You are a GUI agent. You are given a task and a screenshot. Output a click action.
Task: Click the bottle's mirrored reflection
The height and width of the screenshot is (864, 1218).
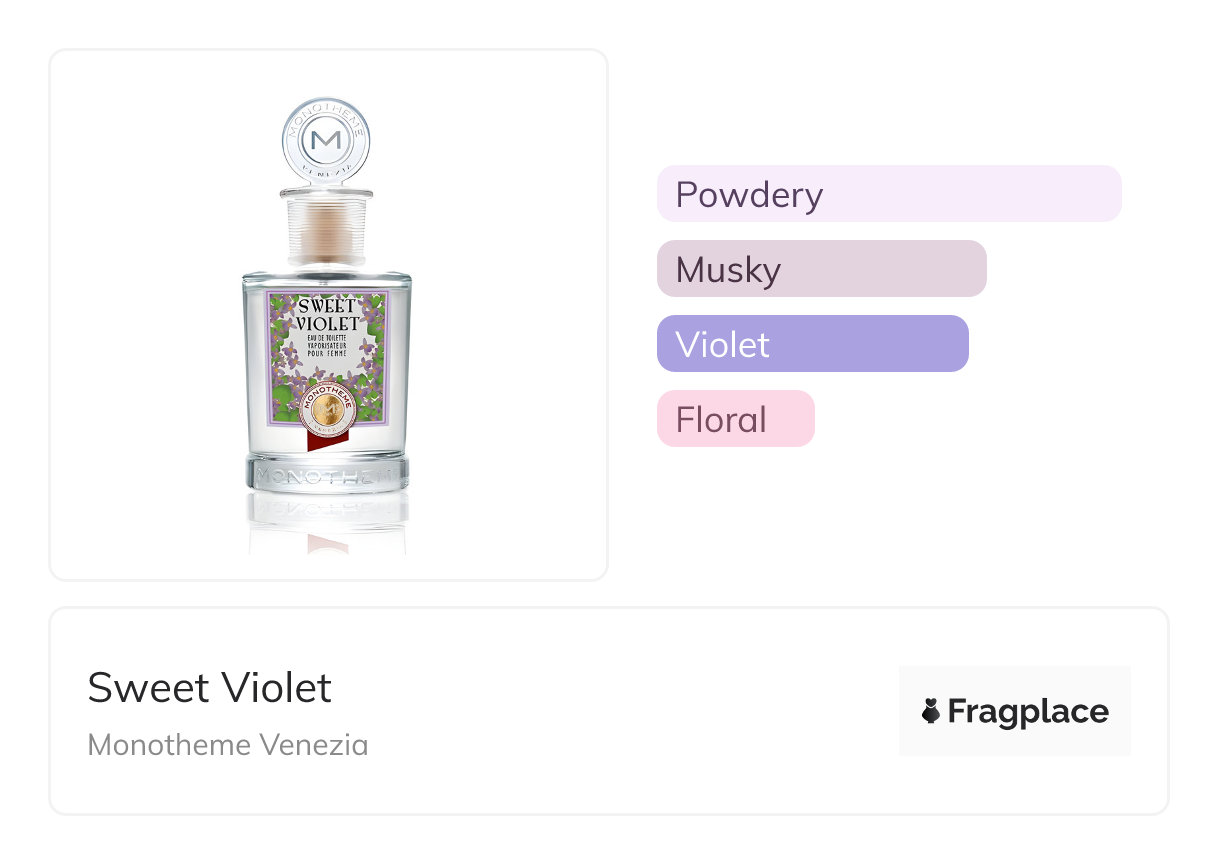click(x=327, y=522)
